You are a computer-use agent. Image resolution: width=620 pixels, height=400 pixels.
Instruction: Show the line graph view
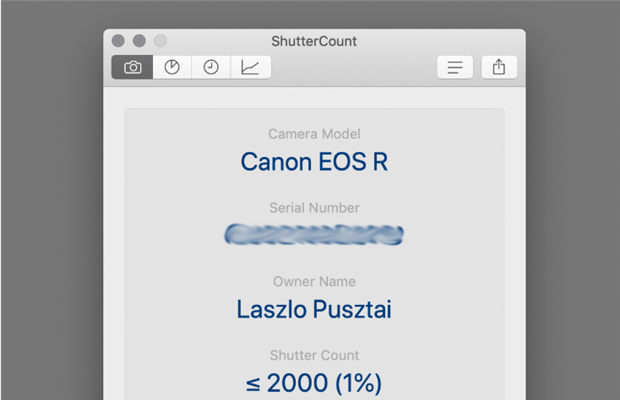[250, 67]
